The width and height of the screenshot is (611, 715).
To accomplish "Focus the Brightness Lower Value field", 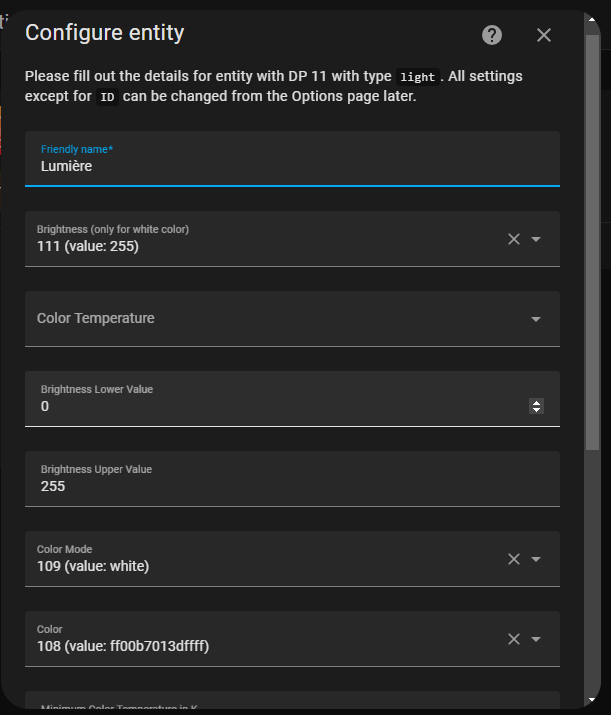I will tap(292, 399).
